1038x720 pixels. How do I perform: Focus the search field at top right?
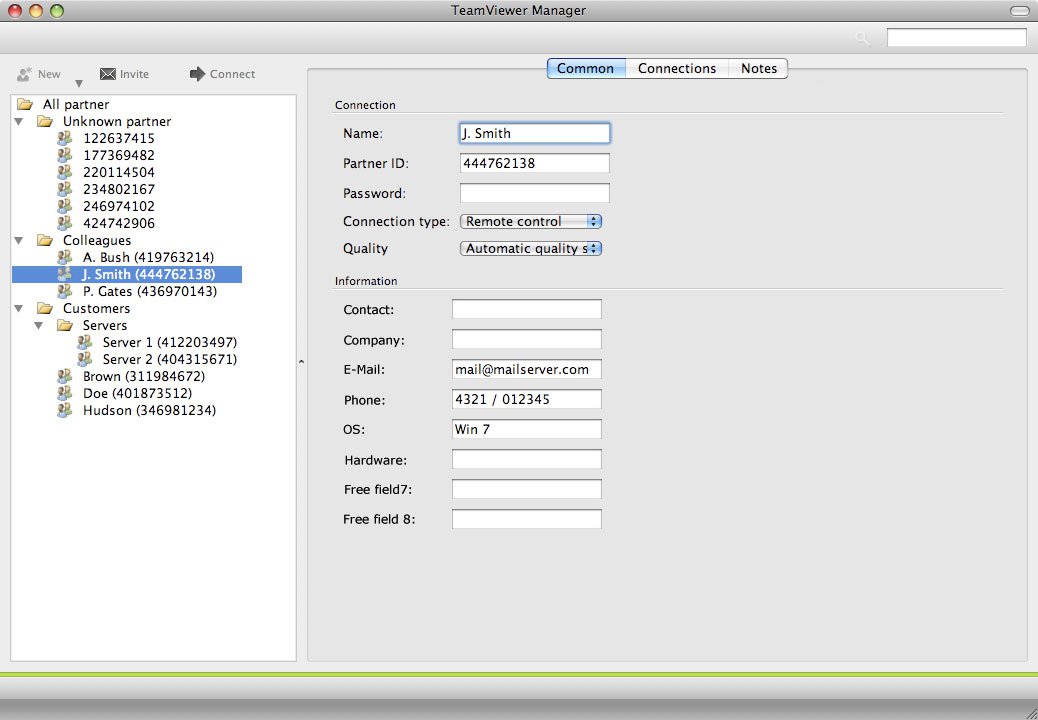(x=957, y=38)
